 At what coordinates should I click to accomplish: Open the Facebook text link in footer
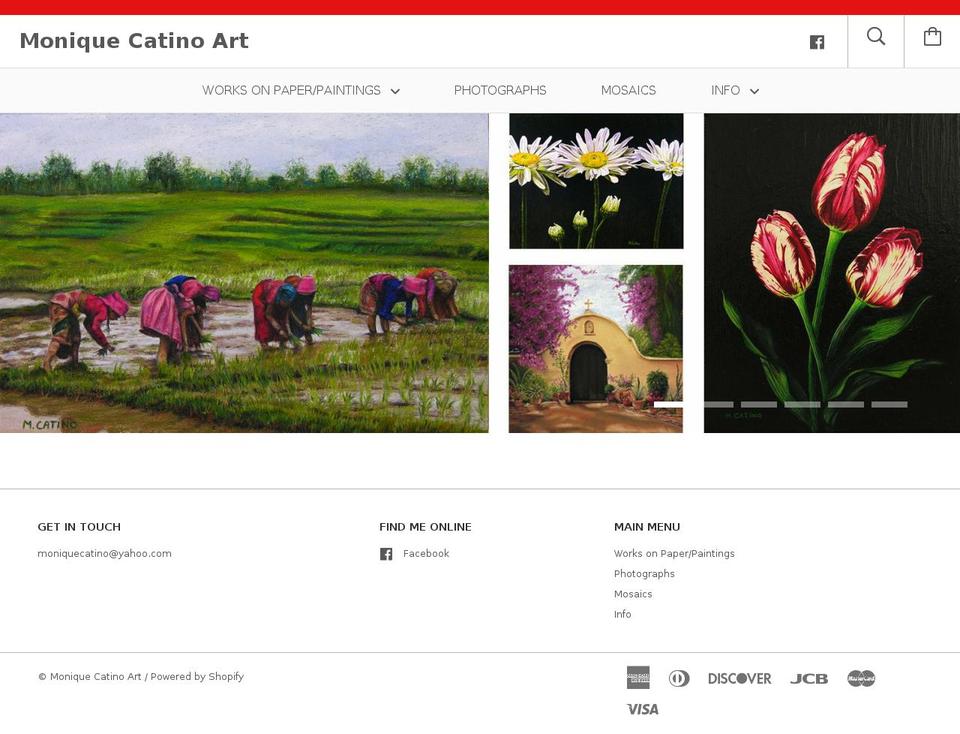coord(426,553)
